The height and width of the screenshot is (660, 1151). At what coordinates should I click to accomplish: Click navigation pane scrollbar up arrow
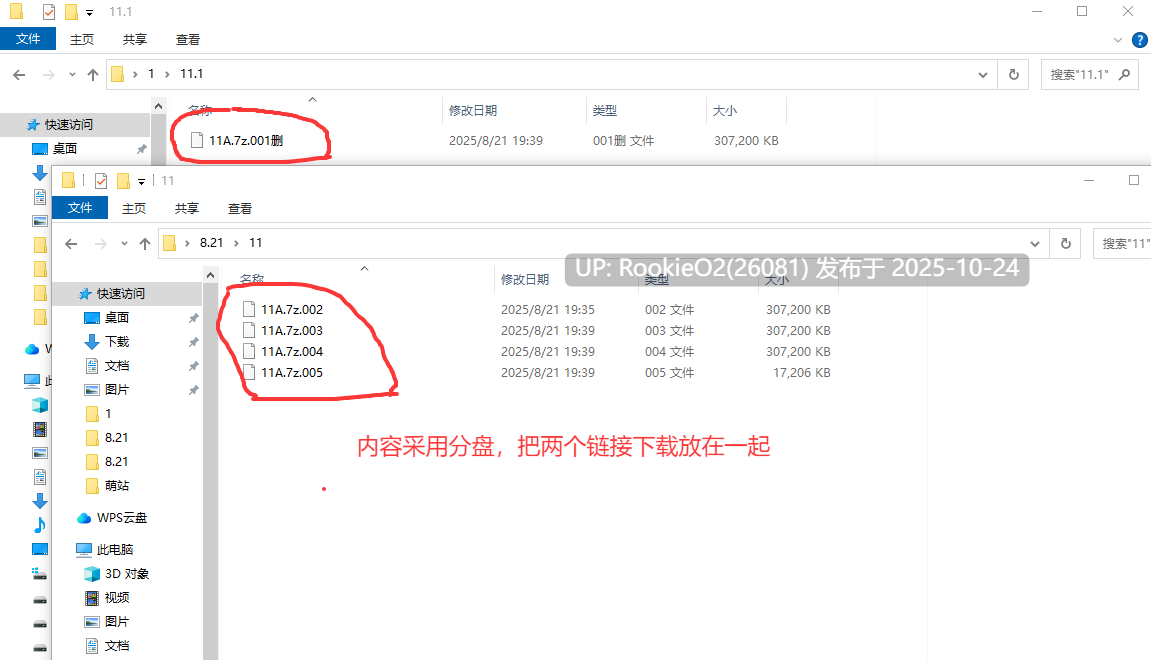[x=211, y=275]
